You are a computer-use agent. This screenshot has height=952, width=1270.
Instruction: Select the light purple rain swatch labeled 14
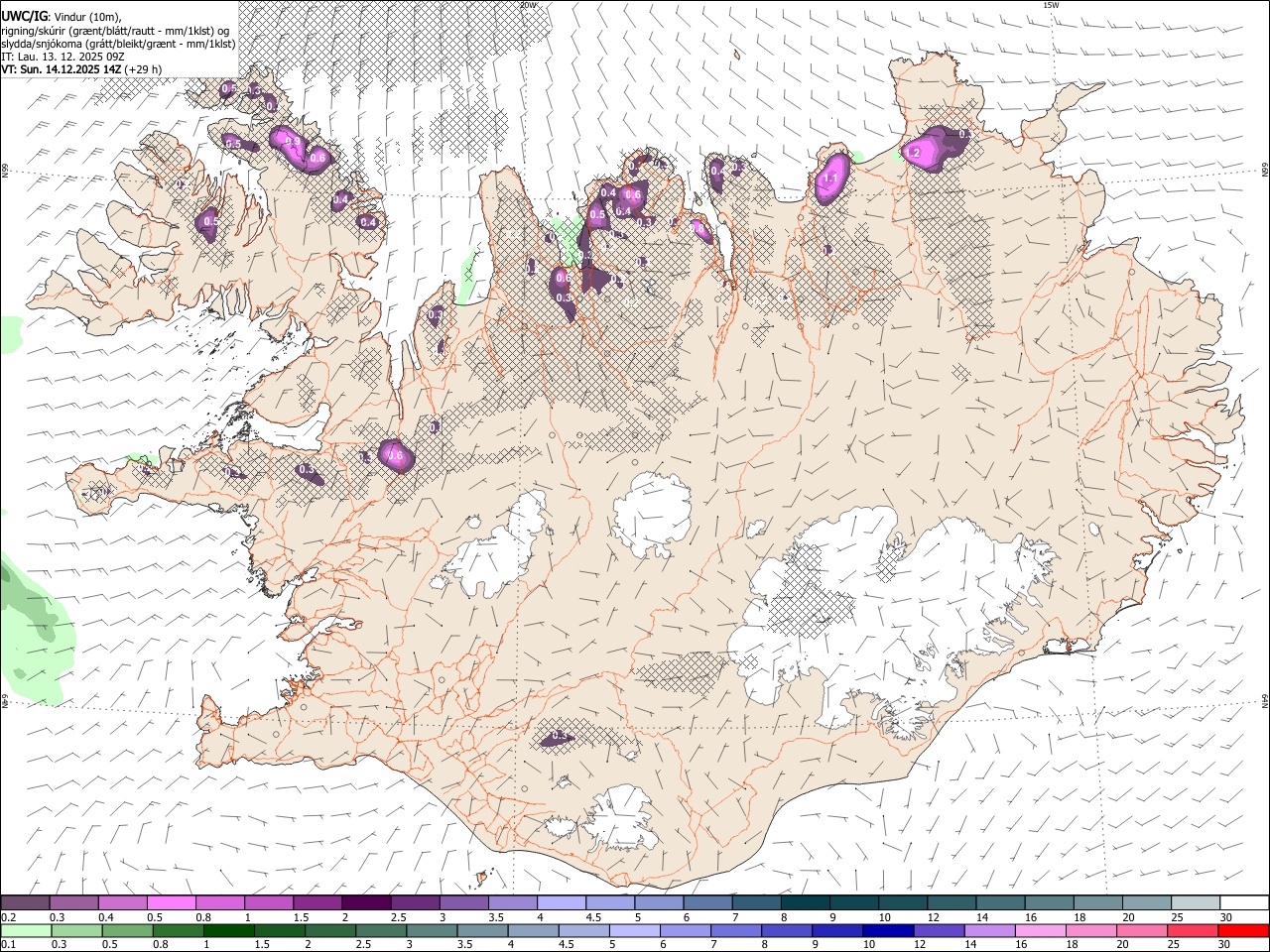[x=989, y=930]
